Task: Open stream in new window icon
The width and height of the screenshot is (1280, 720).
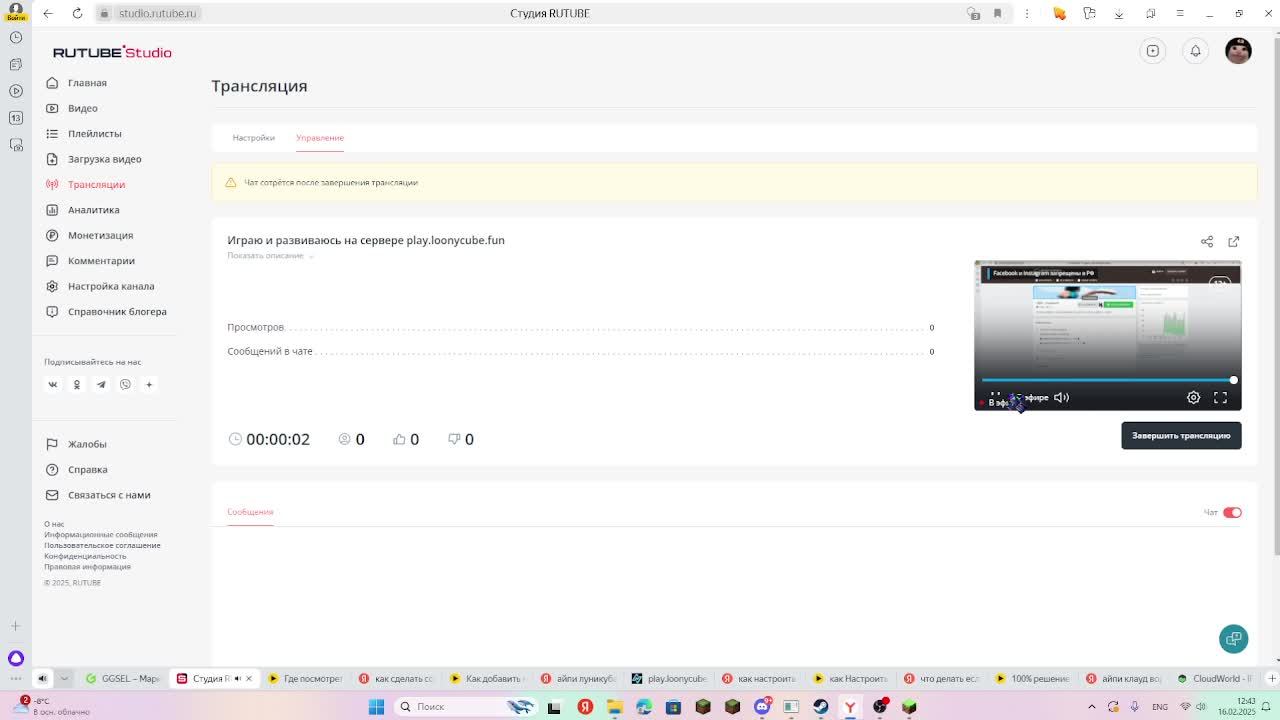Action: 1234,242
